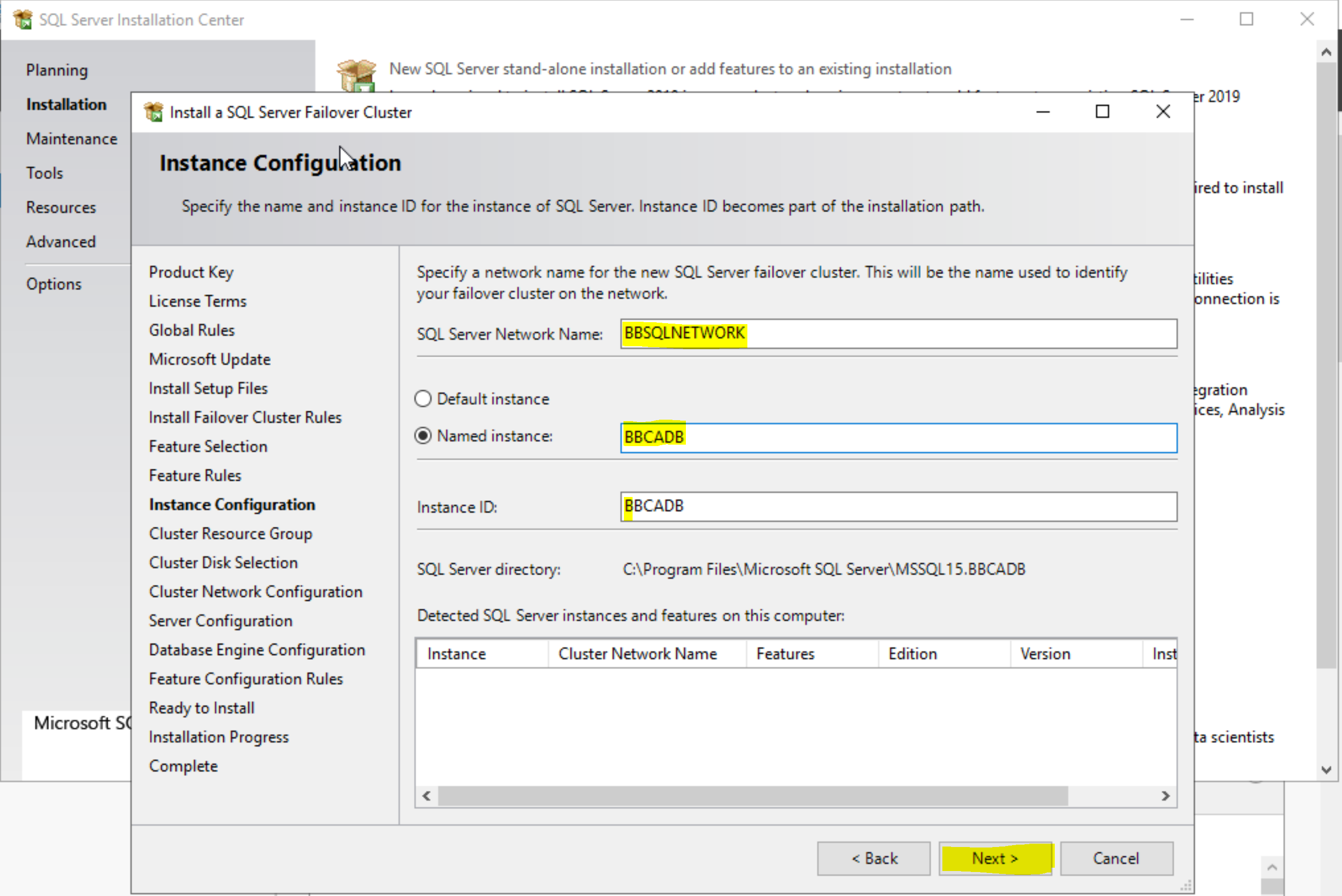Click the Feature Rules step
Image resolution: width=1342 pixels, height=896 pixels.
tap(195, 475)
